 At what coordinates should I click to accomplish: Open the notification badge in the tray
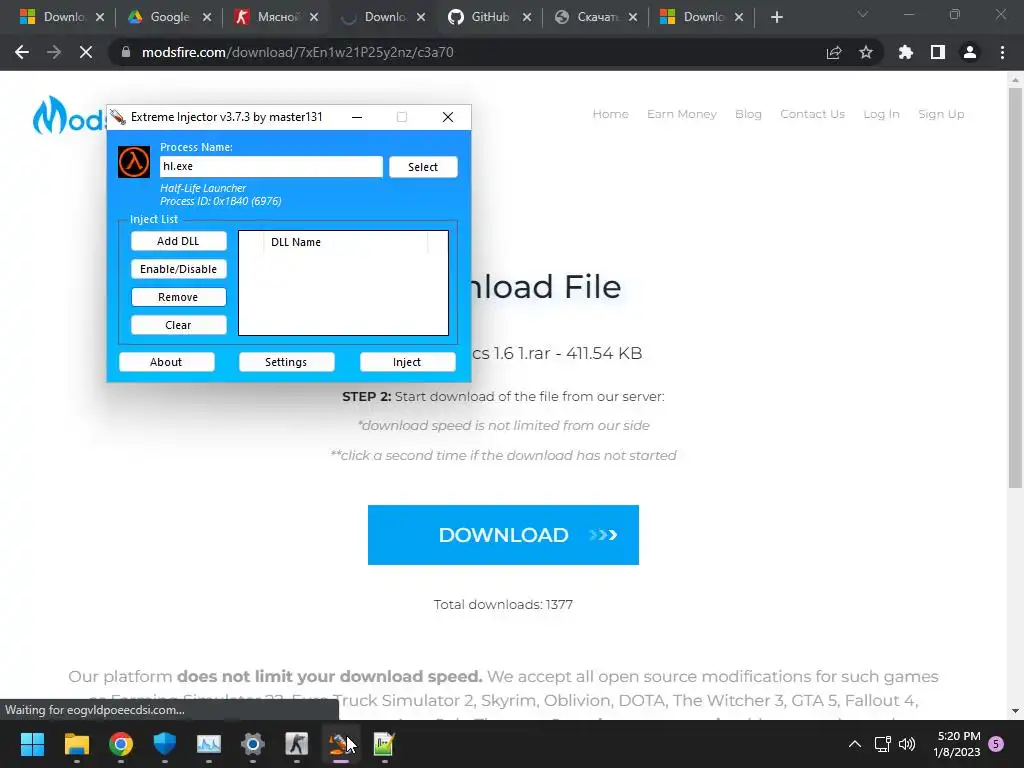(996, 744)
